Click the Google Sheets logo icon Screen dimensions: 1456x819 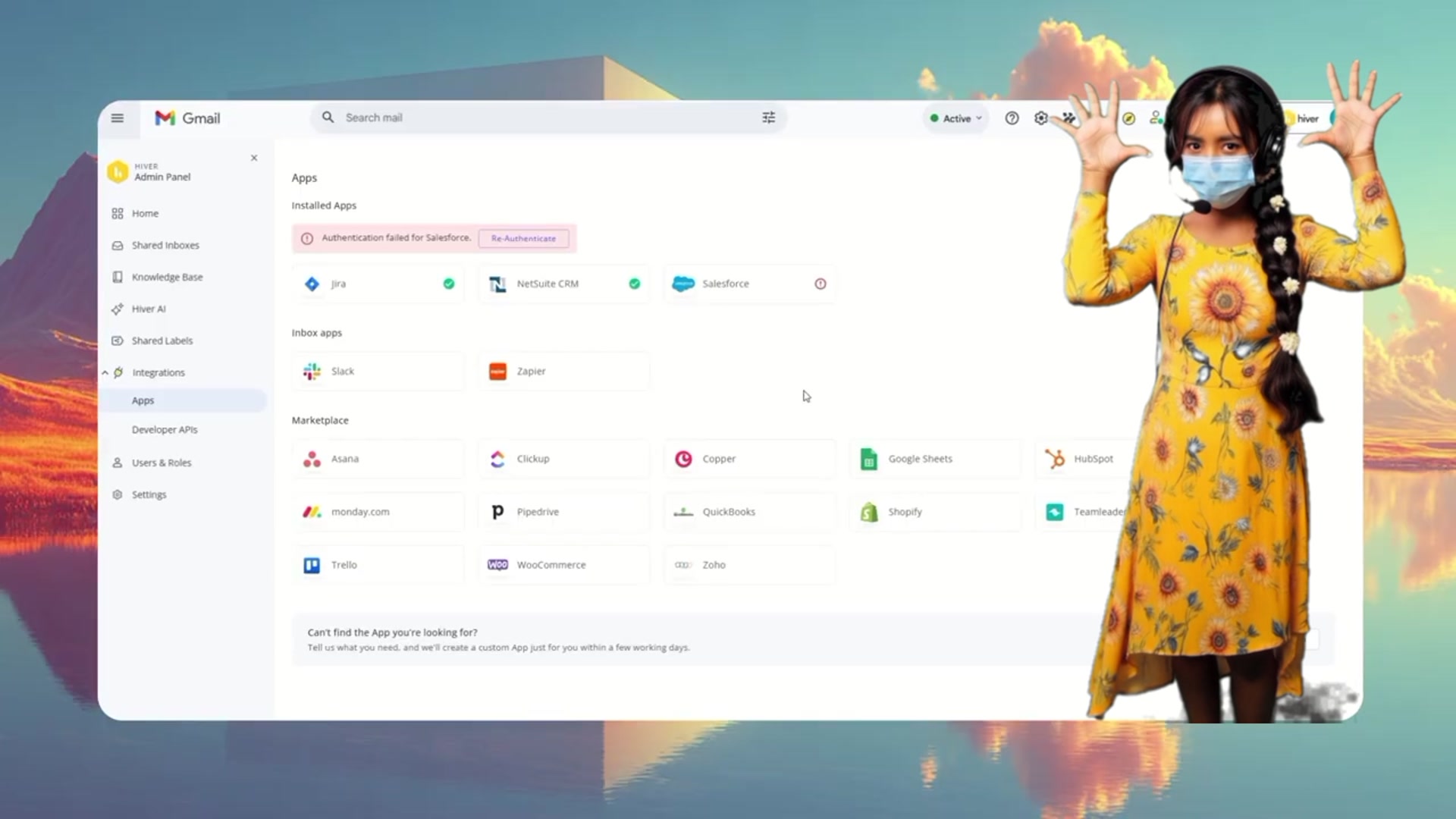coord(869,459)
